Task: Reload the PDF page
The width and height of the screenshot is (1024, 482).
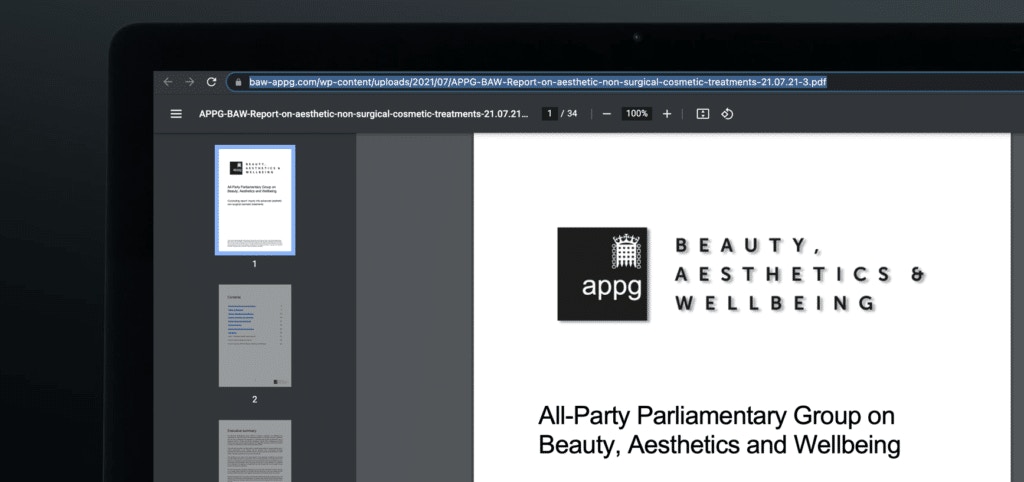Action: 211,82
